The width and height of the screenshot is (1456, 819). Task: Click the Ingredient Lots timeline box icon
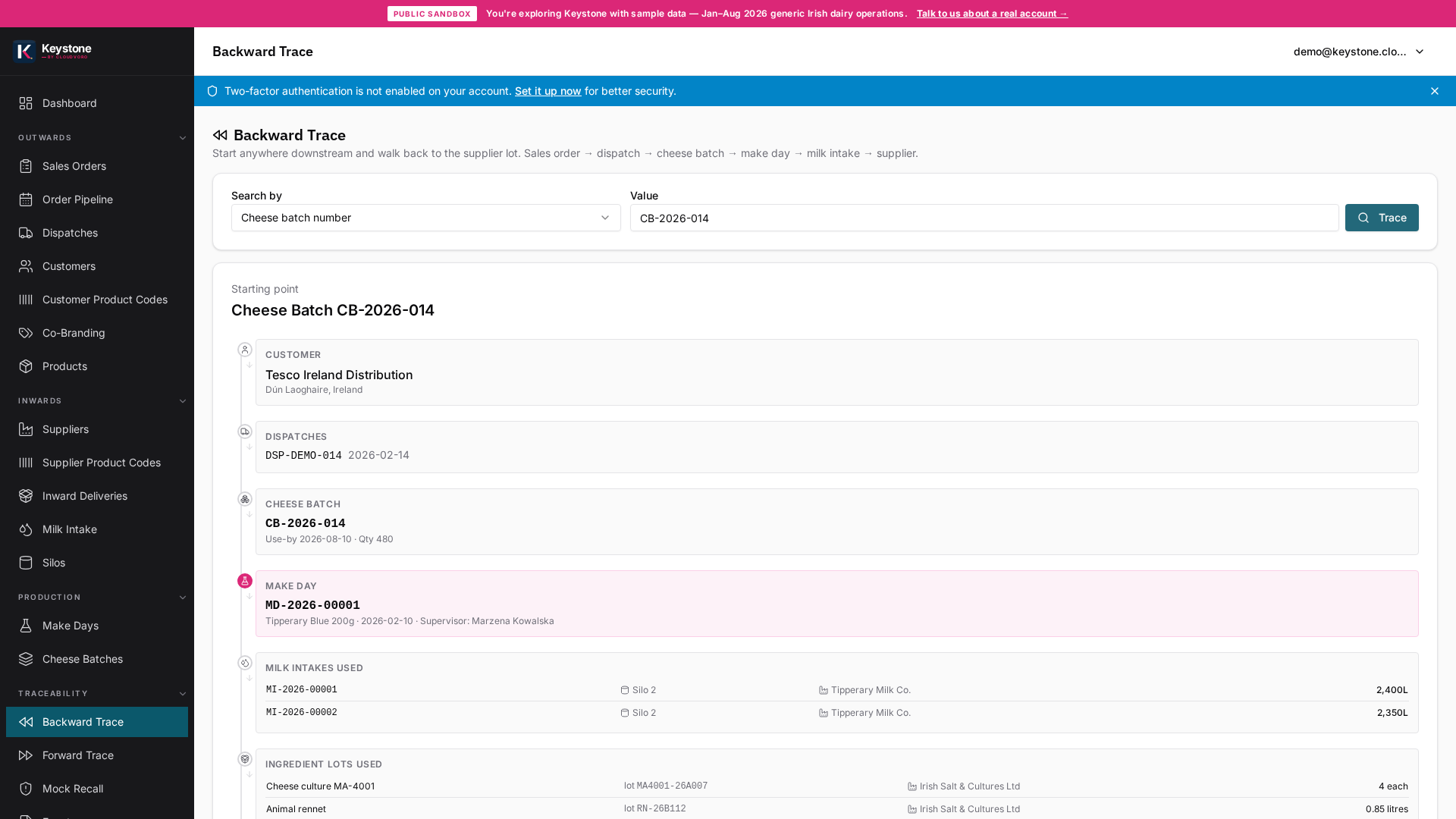(245, 759)
